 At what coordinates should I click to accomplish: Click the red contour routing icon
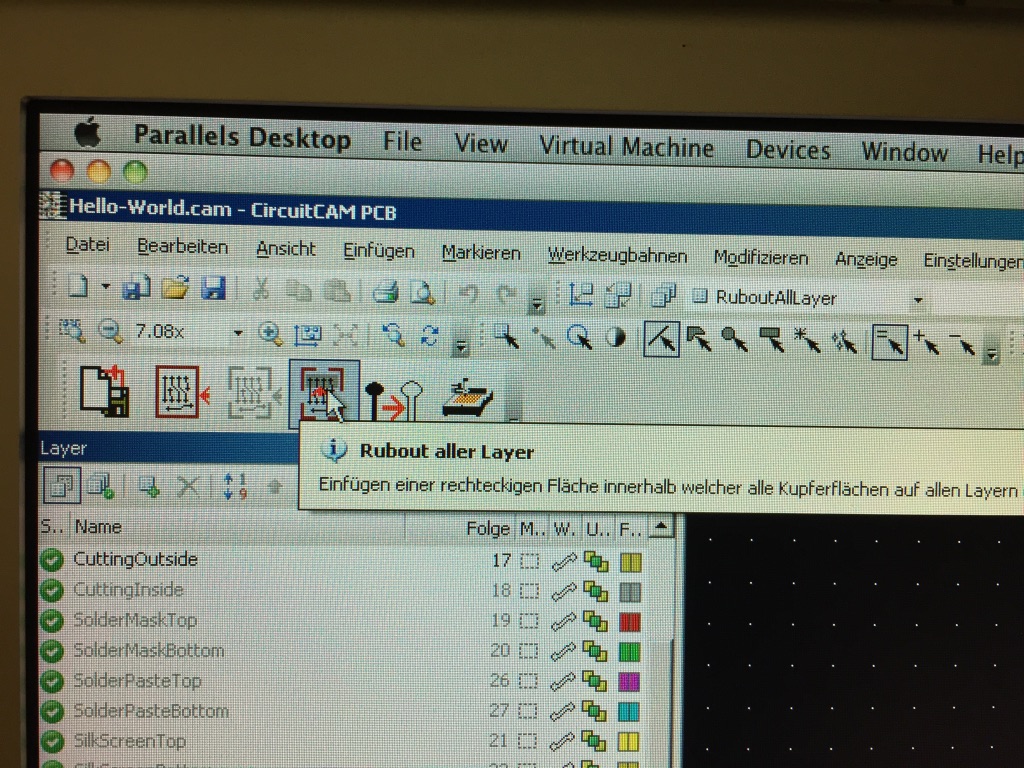click(x=182, y=392)
